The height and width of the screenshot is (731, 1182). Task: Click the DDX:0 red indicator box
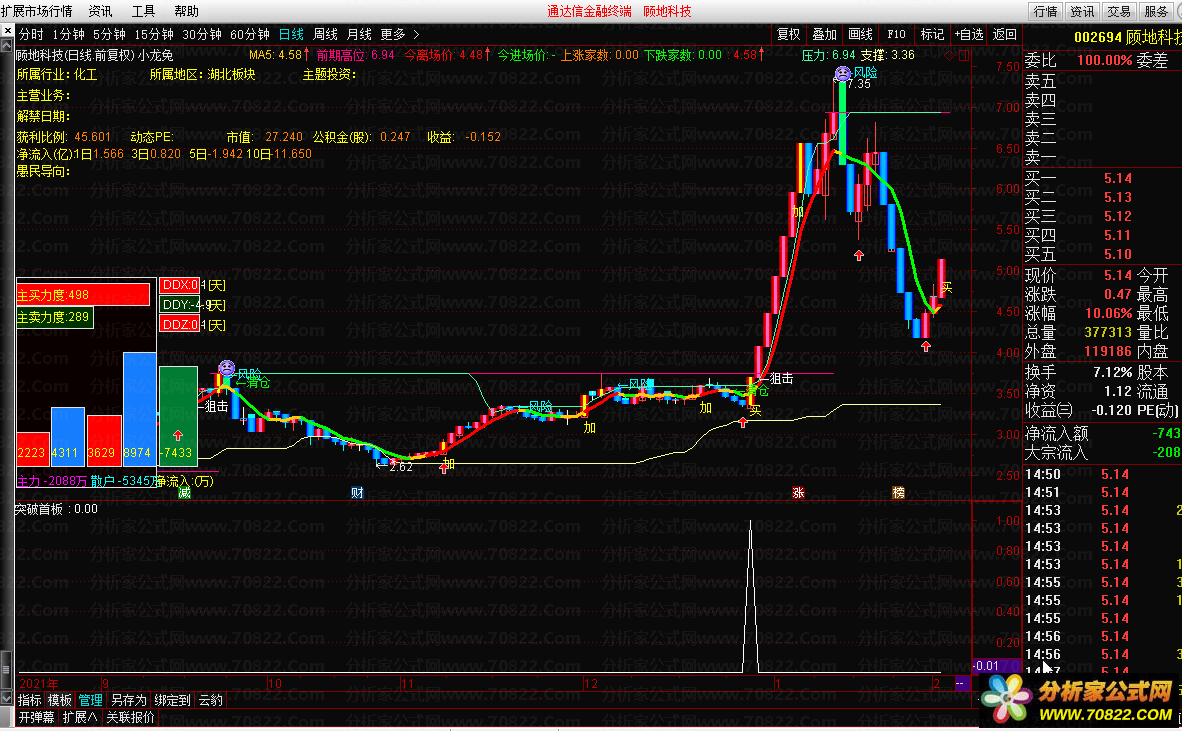[x=179, y=285]
